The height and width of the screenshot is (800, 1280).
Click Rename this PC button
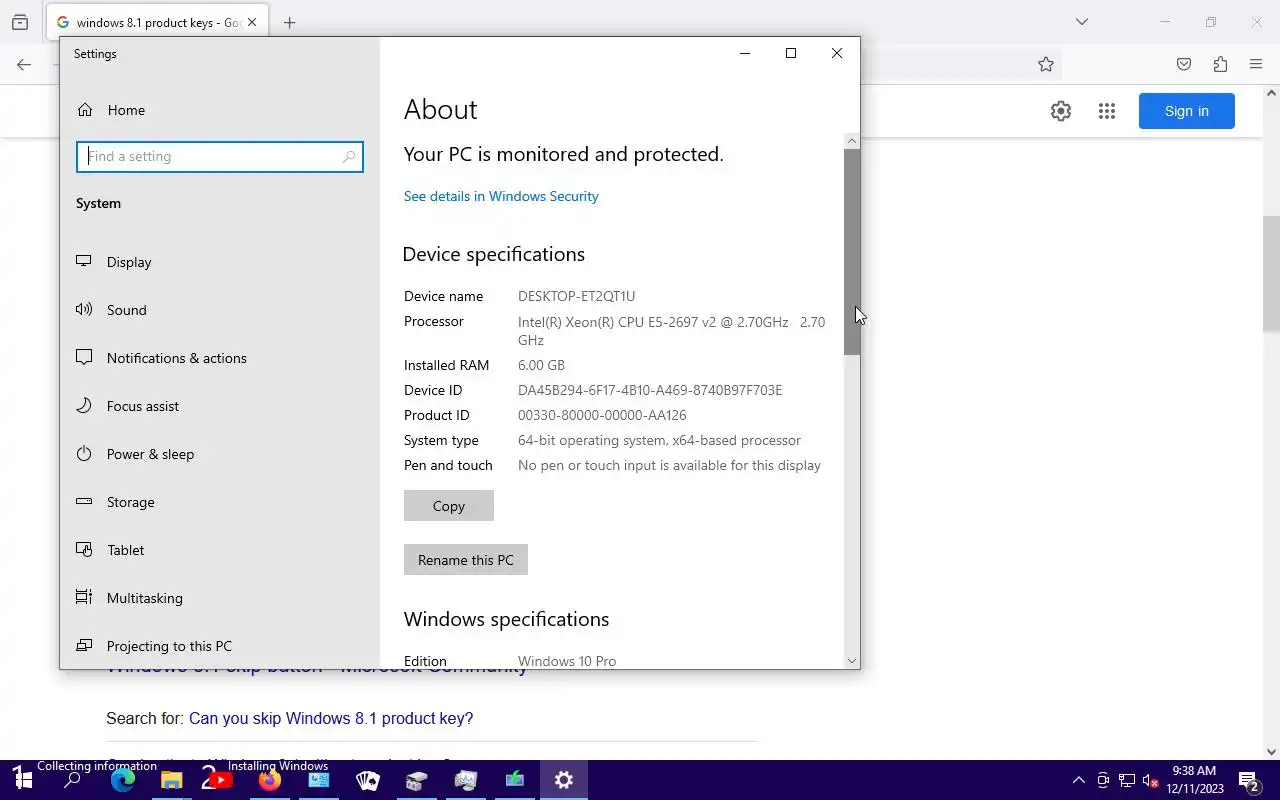point(466,560)
